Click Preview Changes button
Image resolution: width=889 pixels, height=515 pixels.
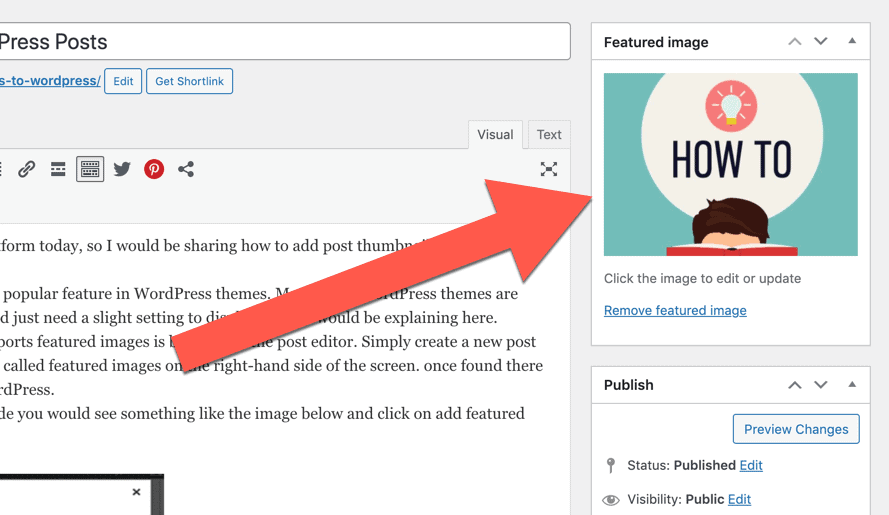pyautogui.click(x=796, y=429)
